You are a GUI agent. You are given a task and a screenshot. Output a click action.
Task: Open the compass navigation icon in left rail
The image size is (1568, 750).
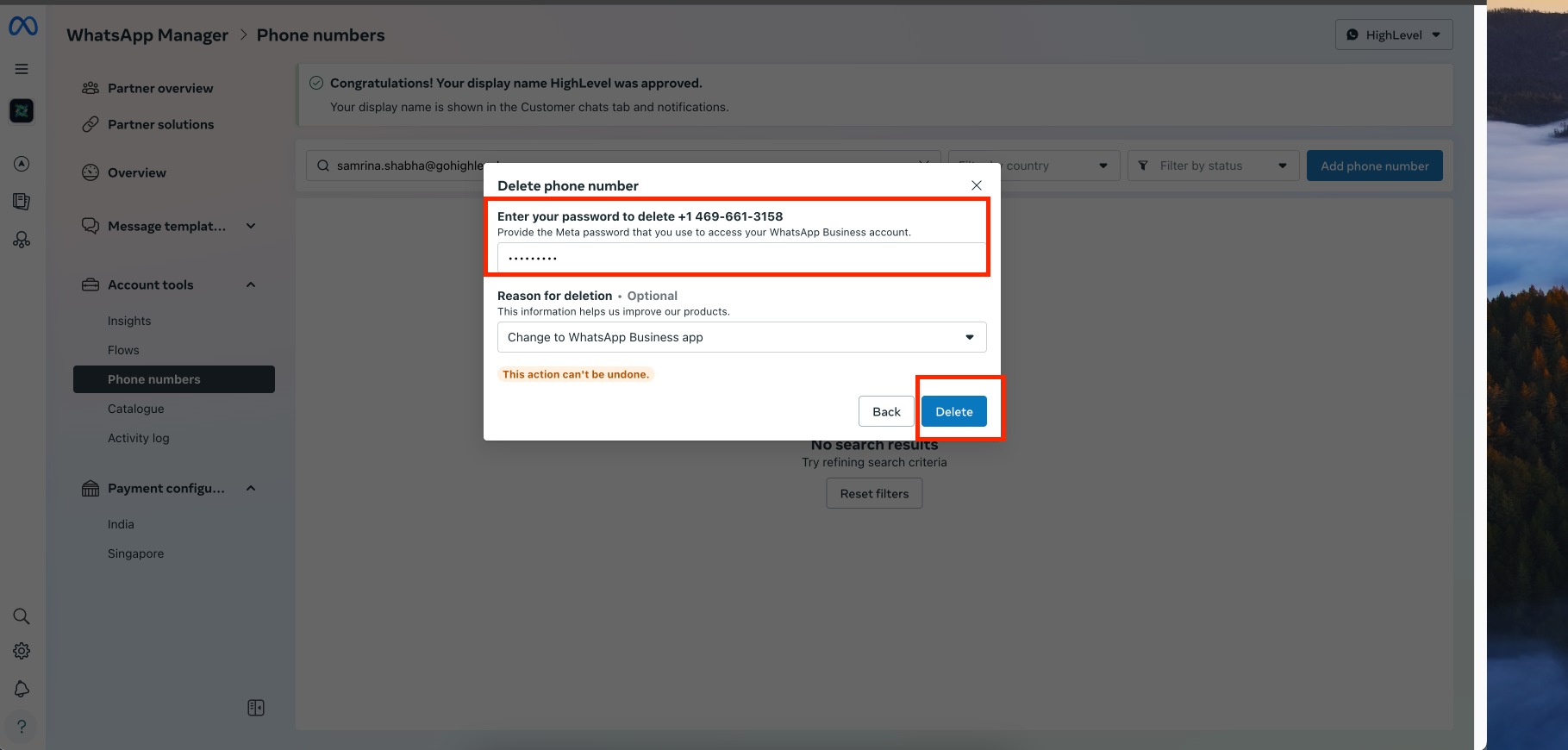click(x=22, y=164)
